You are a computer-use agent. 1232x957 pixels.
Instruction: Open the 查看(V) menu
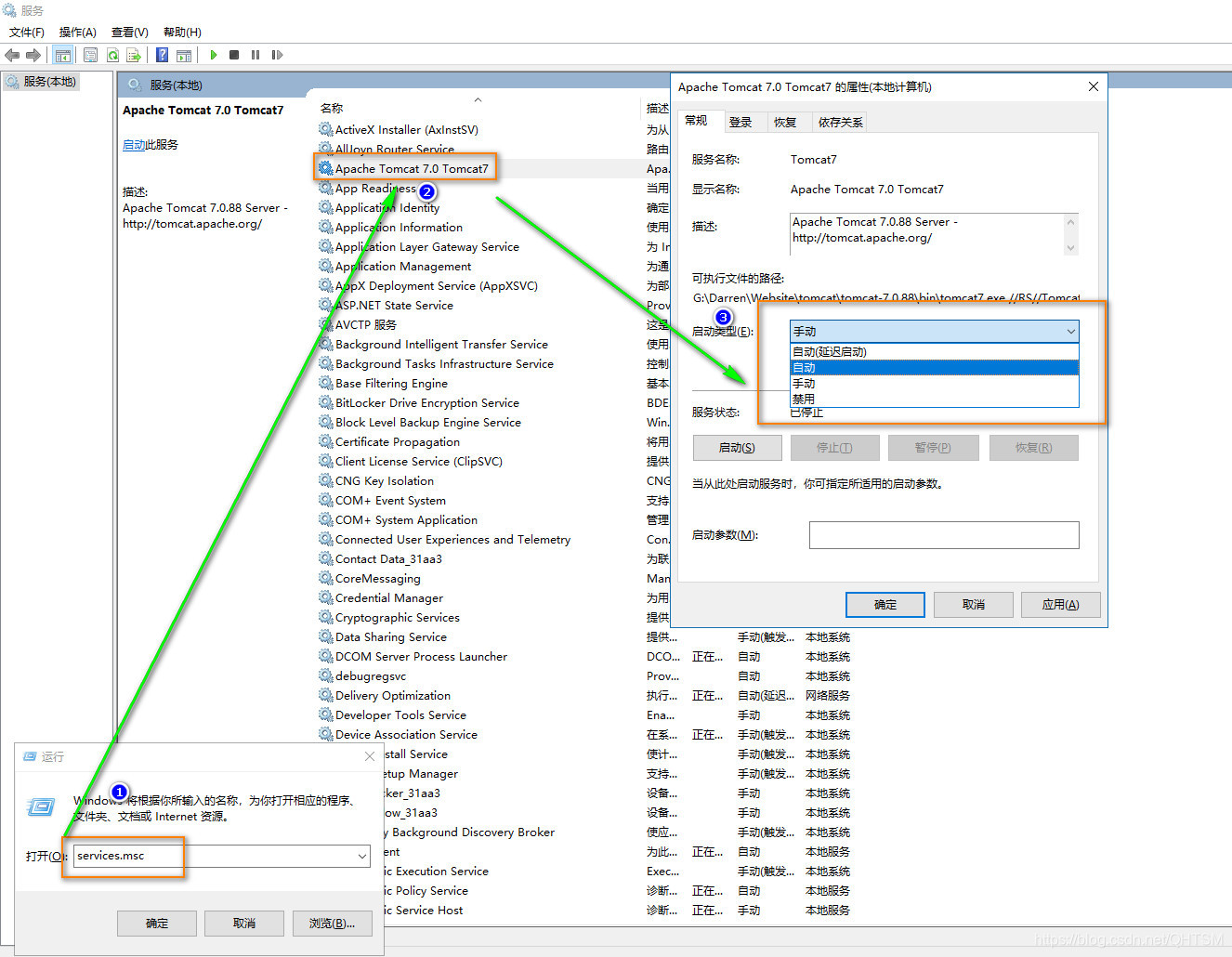coord(130,33)
